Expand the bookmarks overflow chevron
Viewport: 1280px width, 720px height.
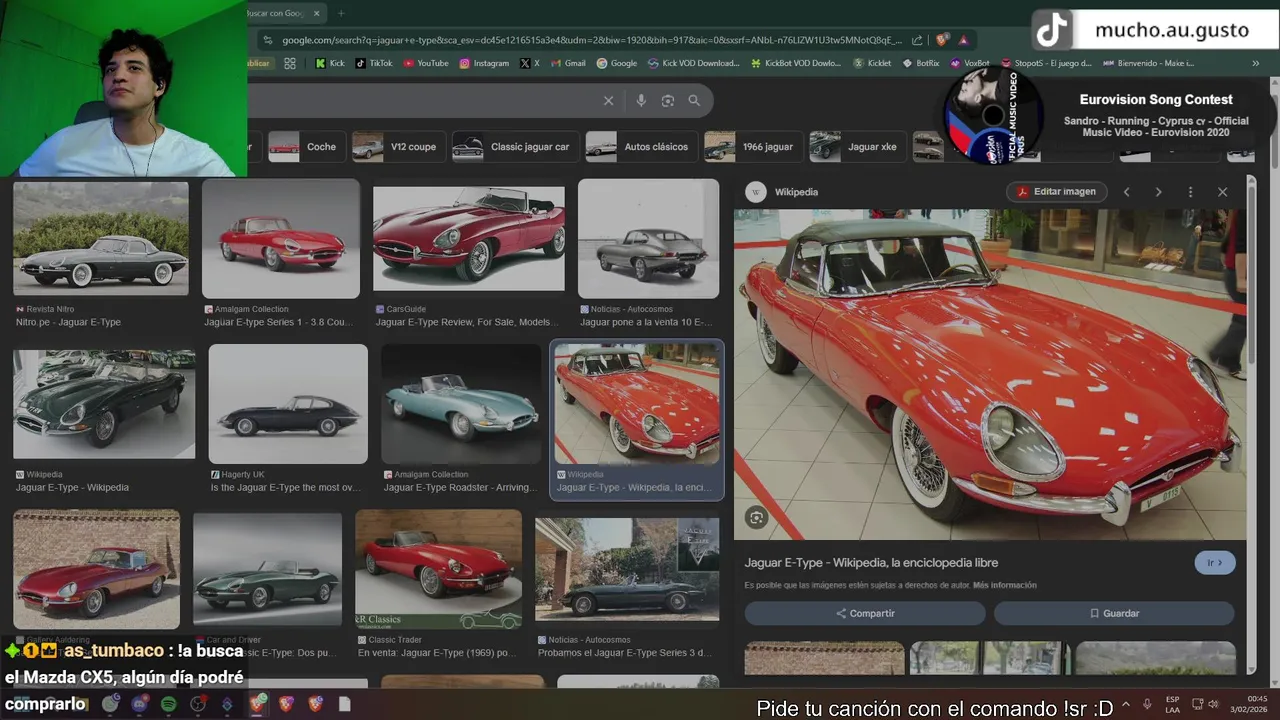(1255, 63)
